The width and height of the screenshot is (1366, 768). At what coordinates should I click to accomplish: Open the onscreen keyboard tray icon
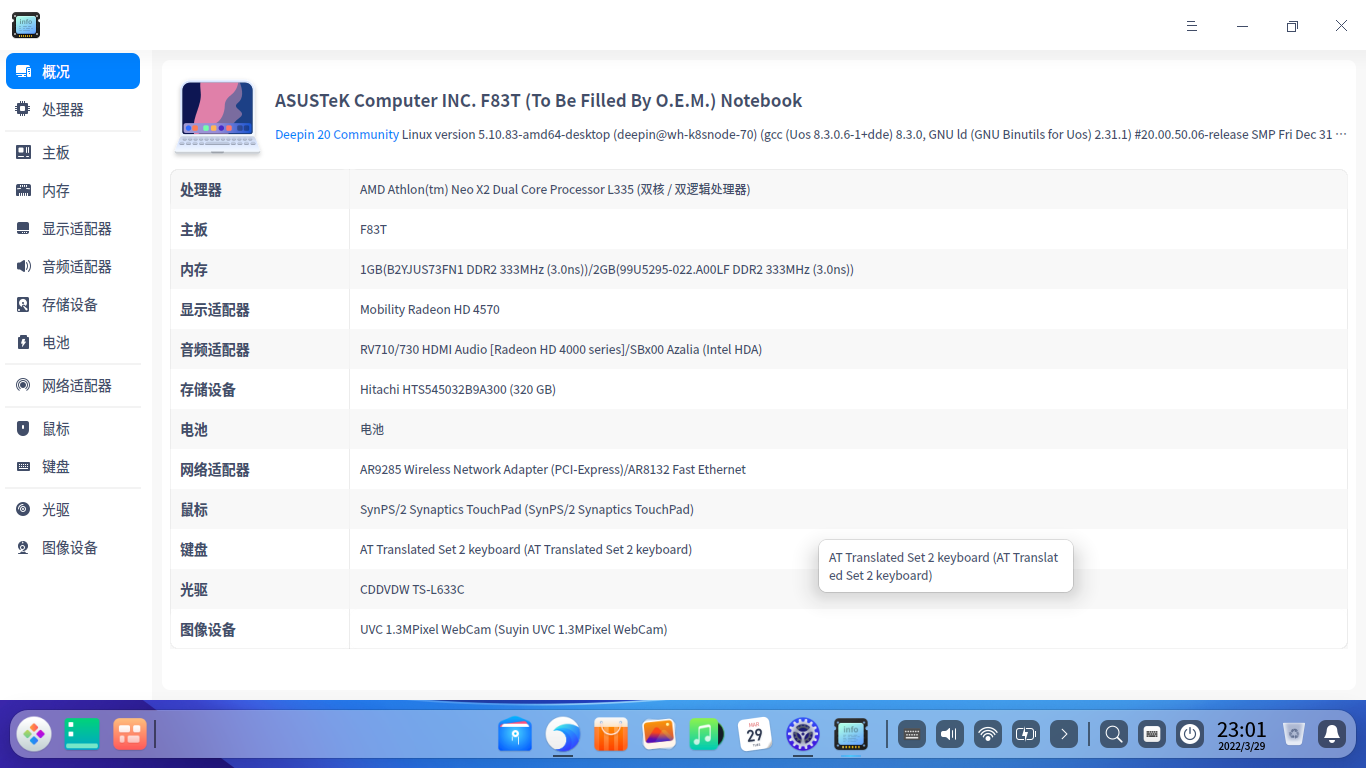pos(911,735)
